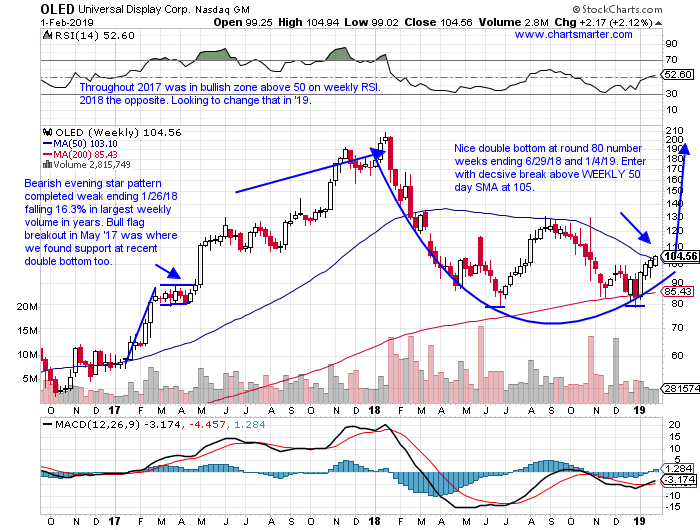700x530 pixels.
Task: Click the 'Universal Display Corp.' company name
Action: (134, 9)
